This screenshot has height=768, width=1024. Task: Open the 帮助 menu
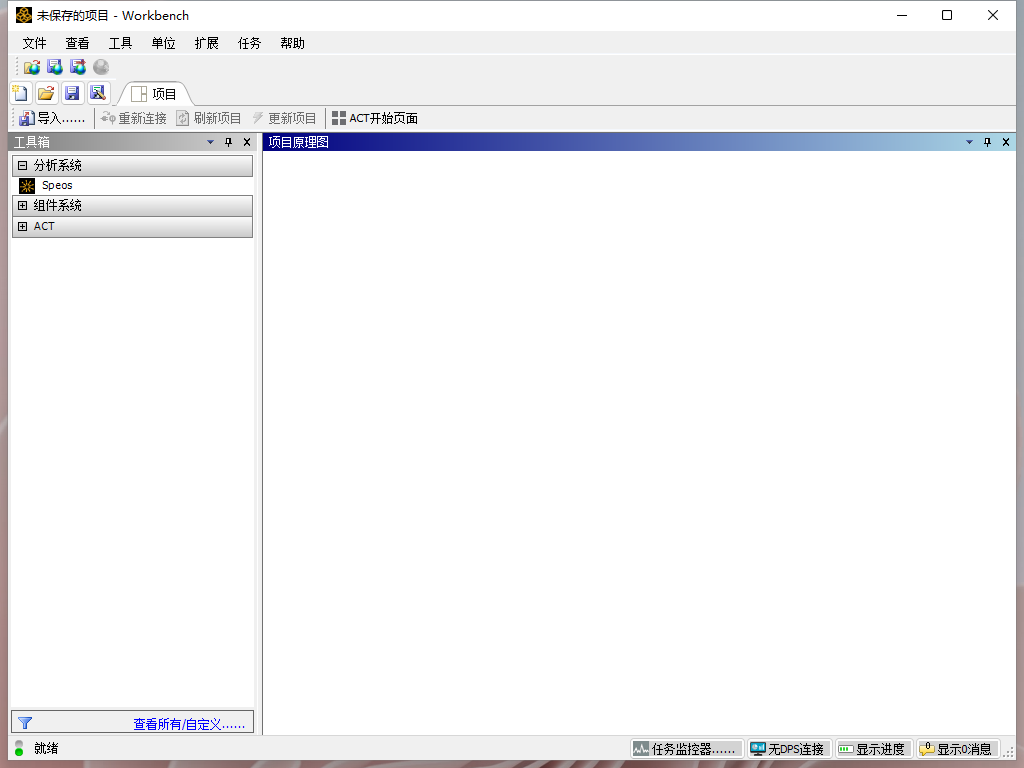tap(293, 43)
